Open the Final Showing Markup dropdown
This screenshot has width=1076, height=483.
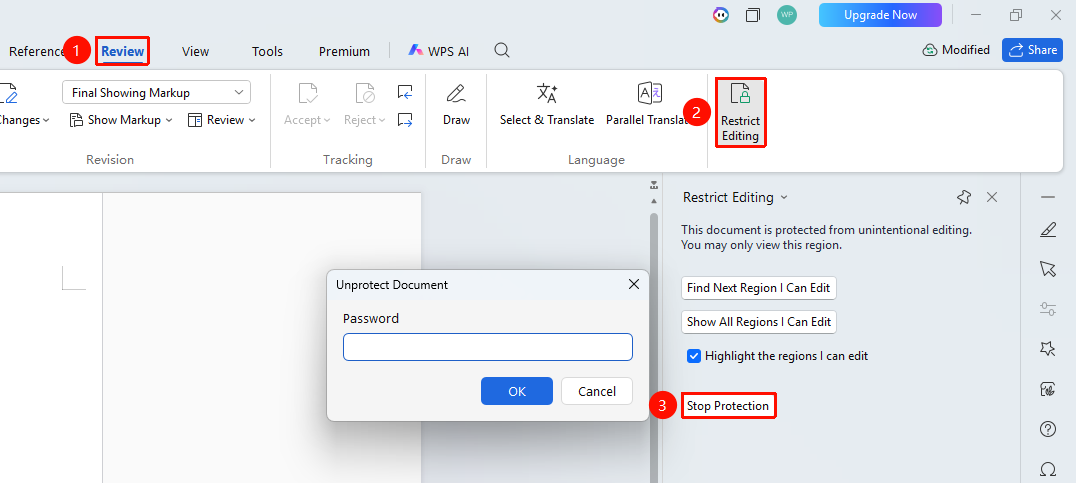click(156, 93)
